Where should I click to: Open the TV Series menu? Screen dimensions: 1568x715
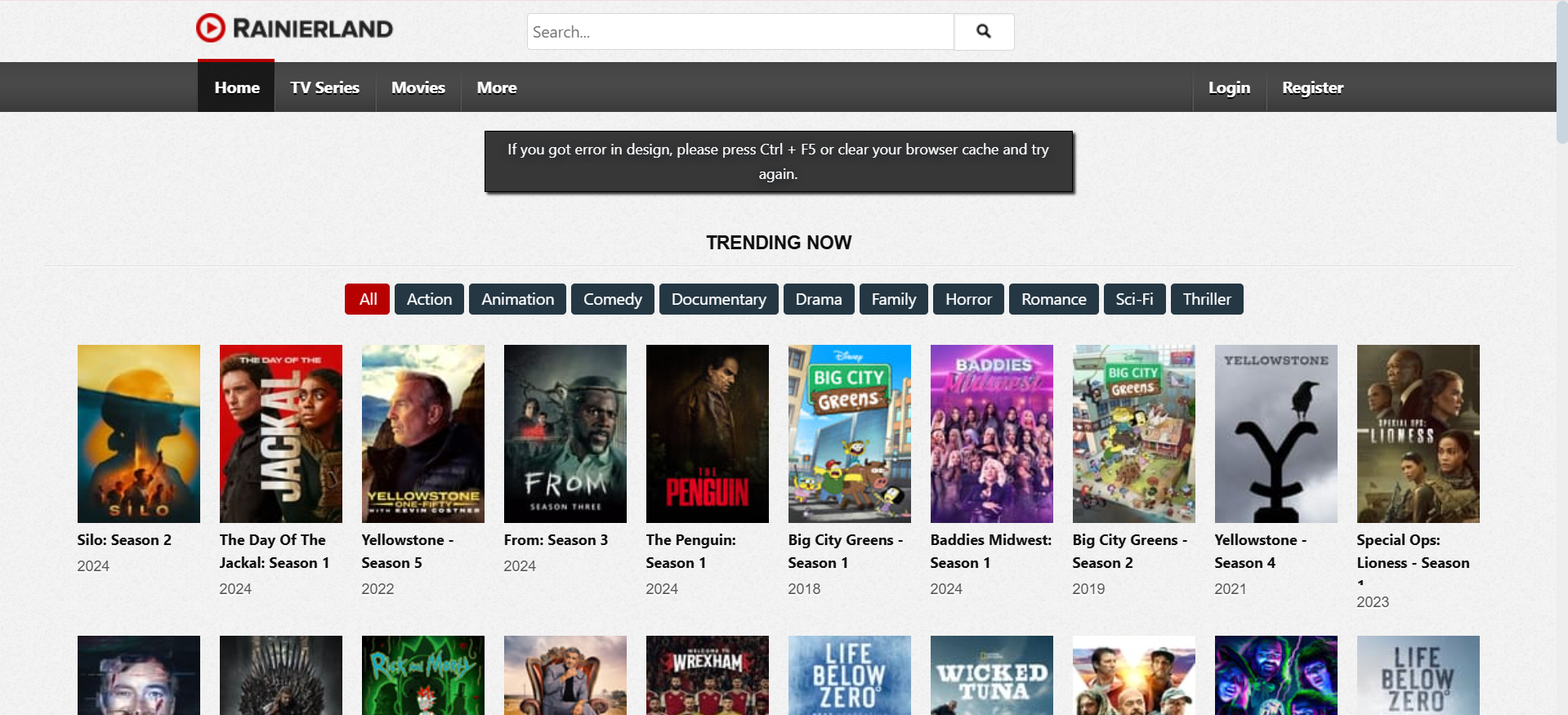[x=324, y=87]
